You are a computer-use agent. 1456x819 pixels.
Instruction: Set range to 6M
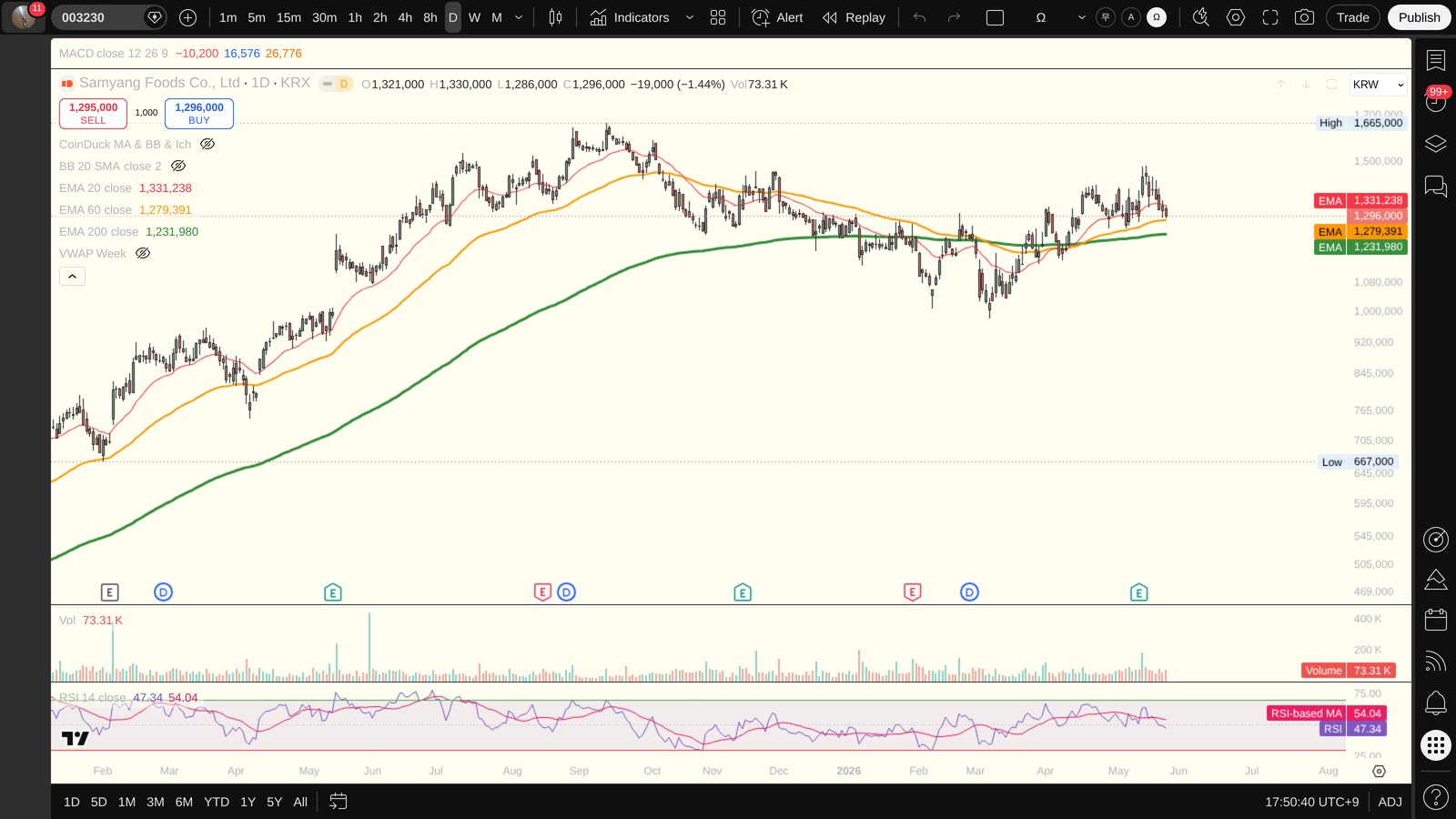coord(184,802)
